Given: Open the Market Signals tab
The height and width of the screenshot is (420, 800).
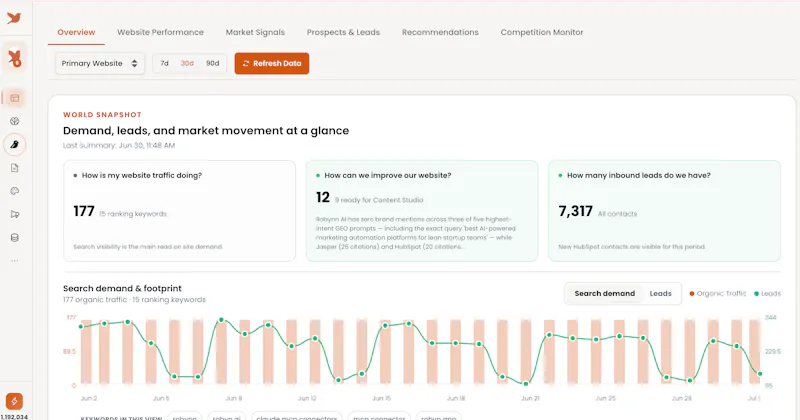Looking at the screenshot, I should point(255,32).
